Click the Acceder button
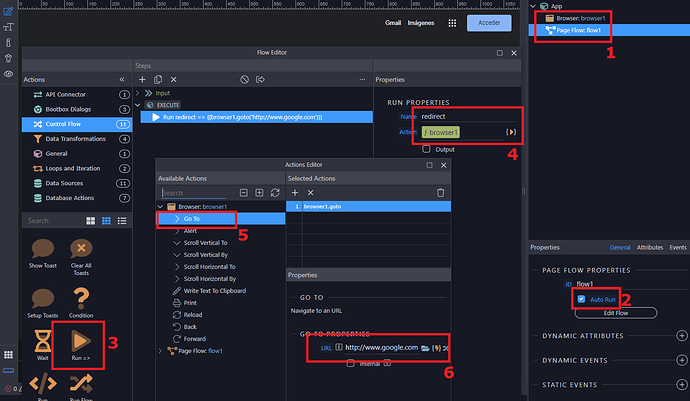The width and height of the screenshot is (690, 401). (x=489, y=23)
